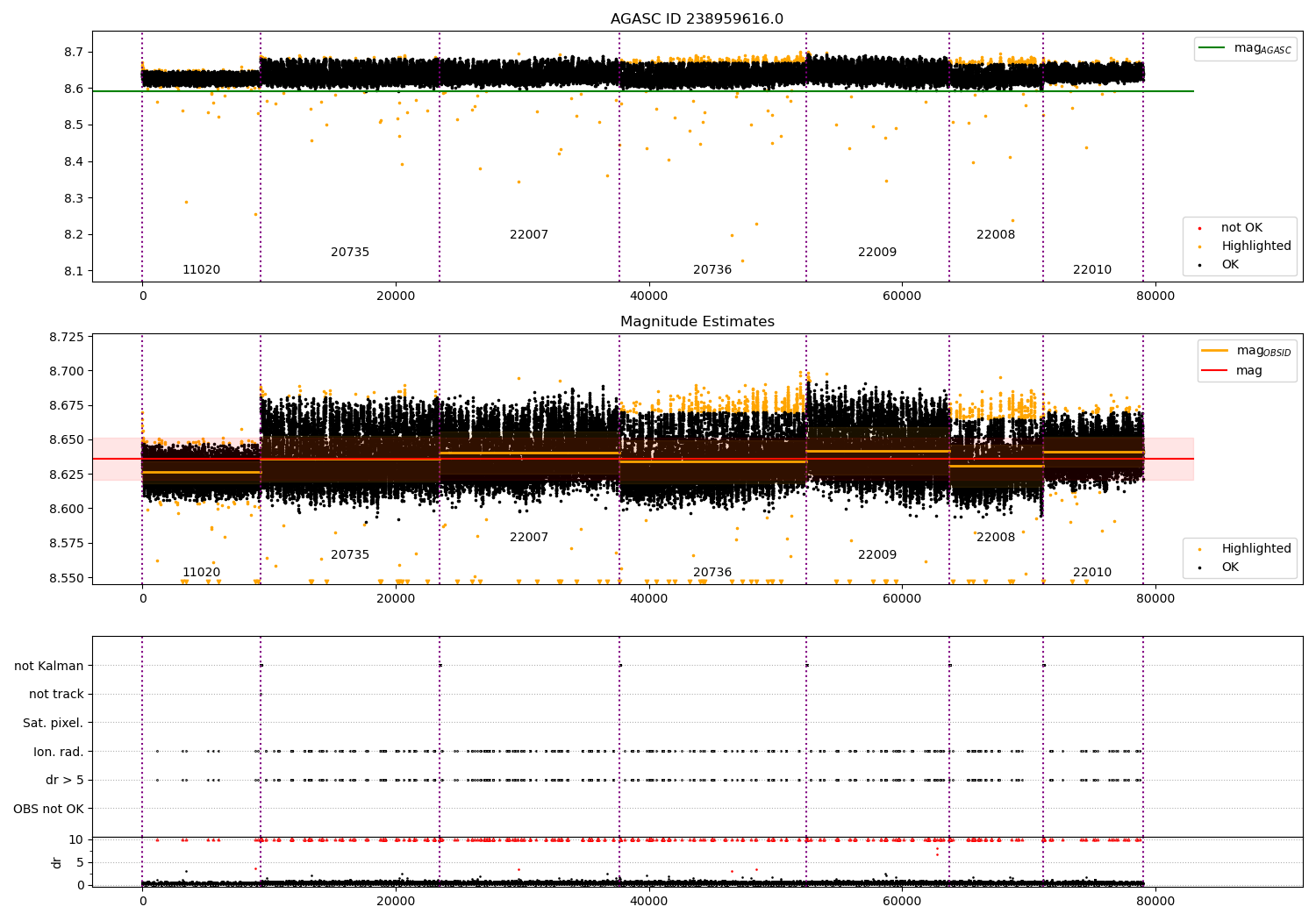Click the 80000 x-axis tick under bottom plot
Screen dimensions: 1316x921
click(1155, 902)
